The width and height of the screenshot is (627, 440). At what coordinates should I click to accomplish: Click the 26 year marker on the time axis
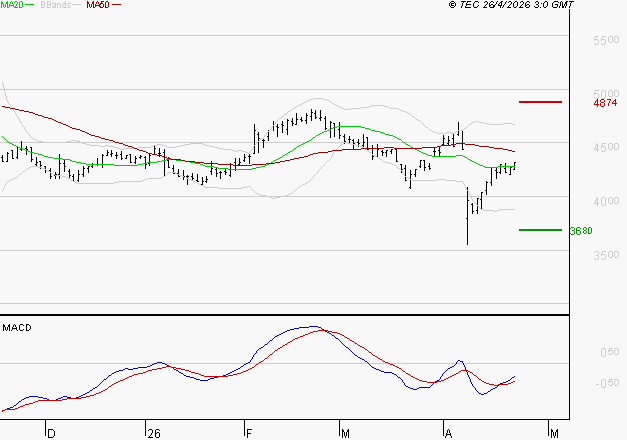(x=154, y=434)
